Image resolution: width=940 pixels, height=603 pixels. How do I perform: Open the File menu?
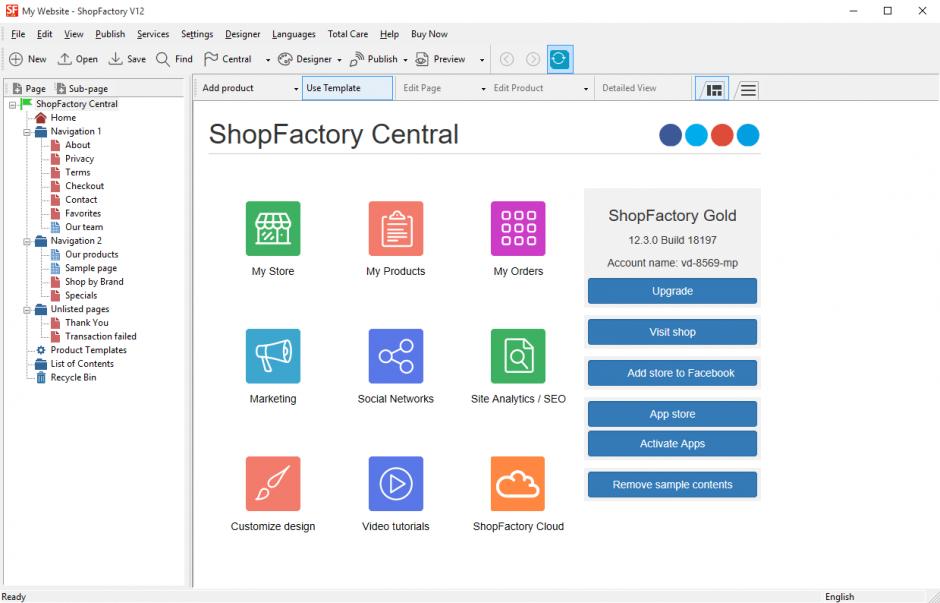(x=18, y=34)
